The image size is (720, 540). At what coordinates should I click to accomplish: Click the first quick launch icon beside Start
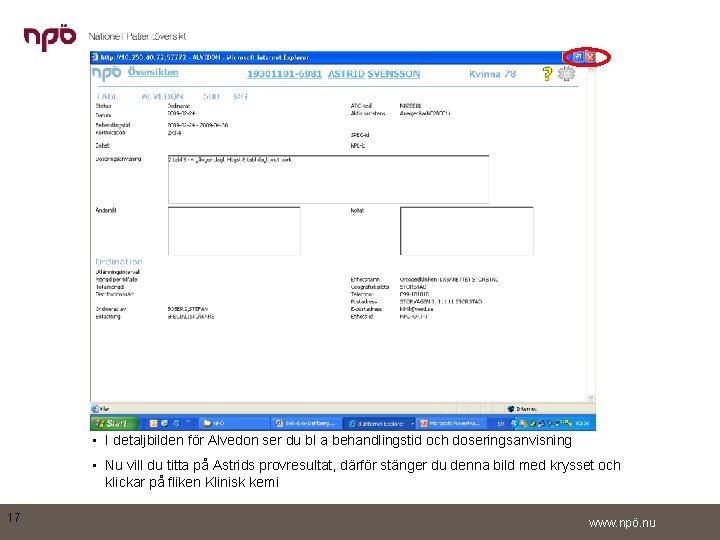[x=153, y=423]
